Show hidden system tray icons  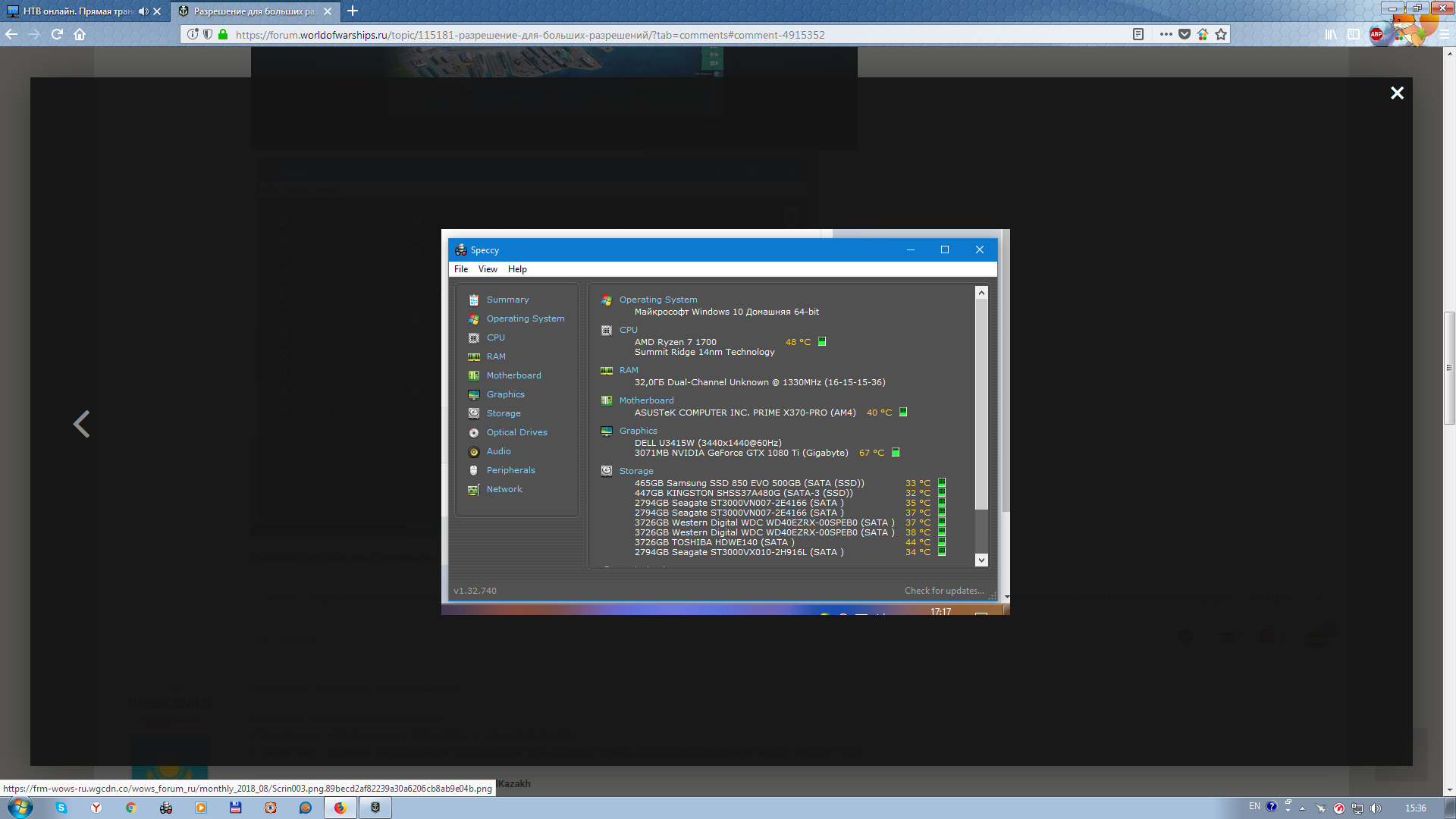tap(1303, 808)
